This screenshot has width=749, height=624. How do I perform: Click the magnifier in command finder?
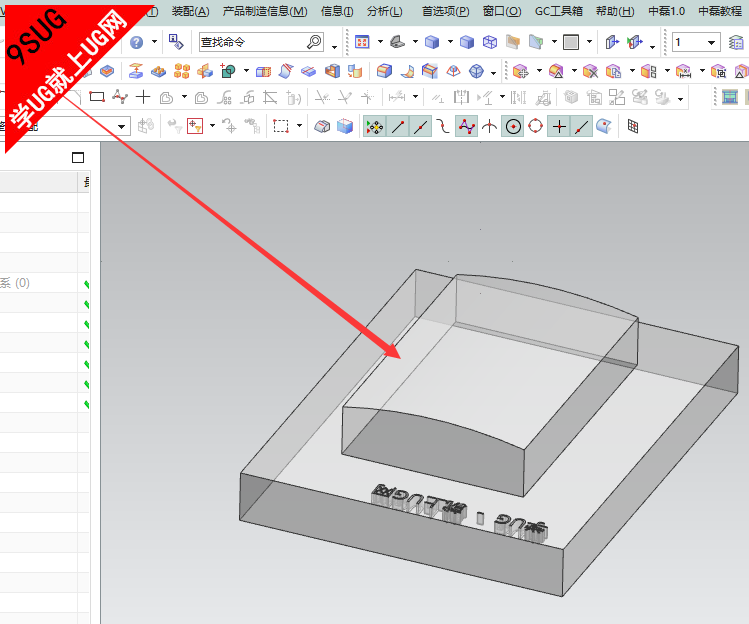pyautogui.click(x=314, y=42)
